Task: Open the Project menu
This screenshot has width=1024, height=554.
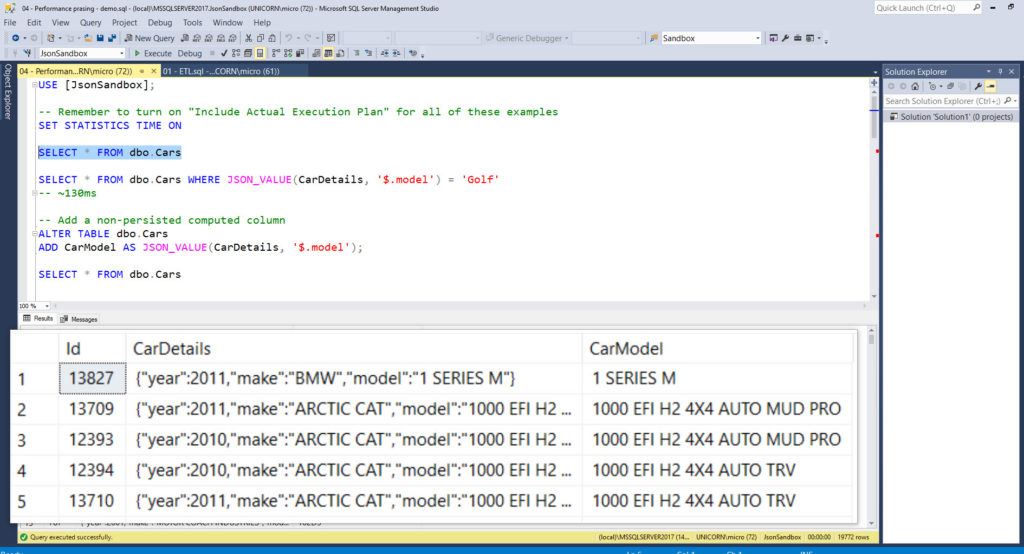Action: click(124, 22)
